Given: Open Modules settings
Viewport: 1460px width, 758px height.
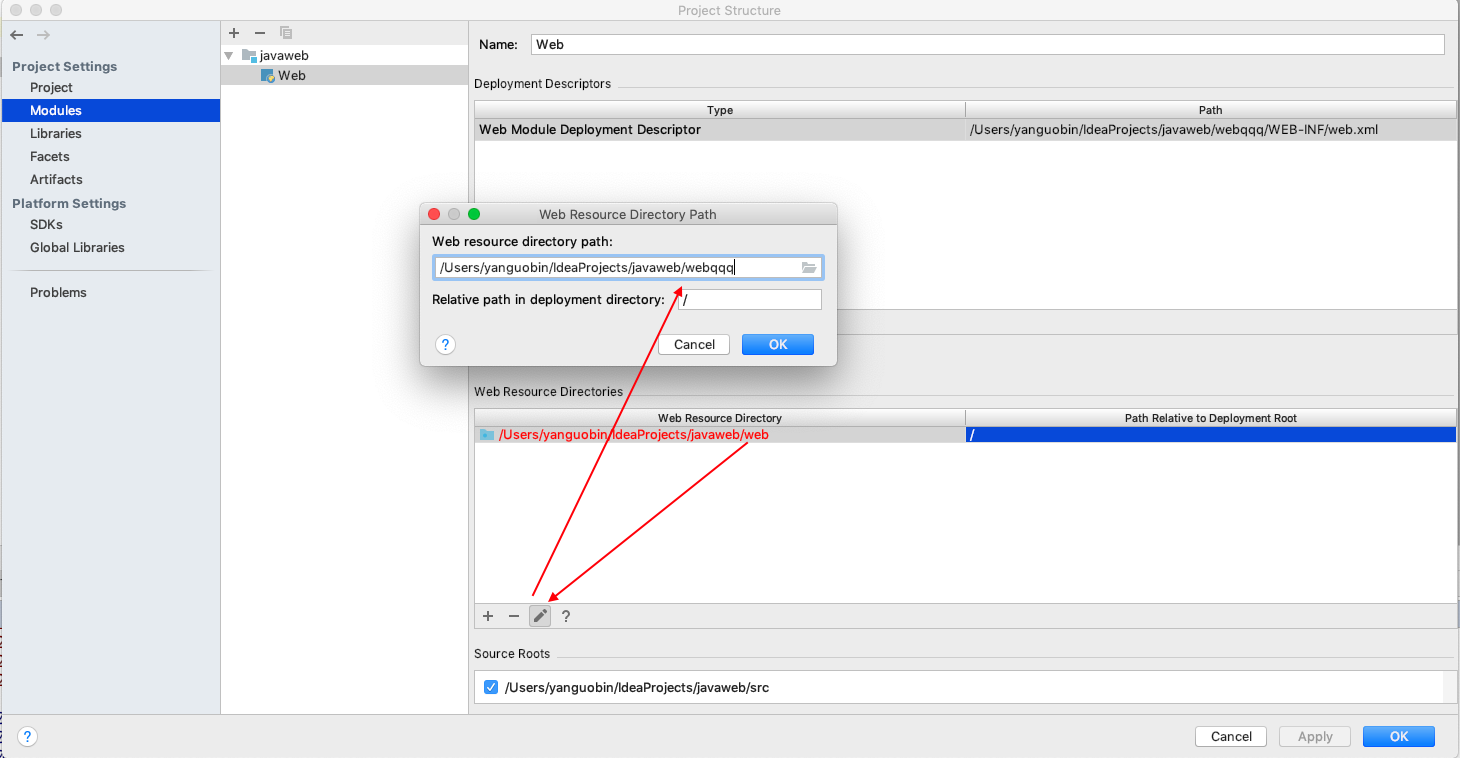Looking at the screenshot, I should (56, 111).
